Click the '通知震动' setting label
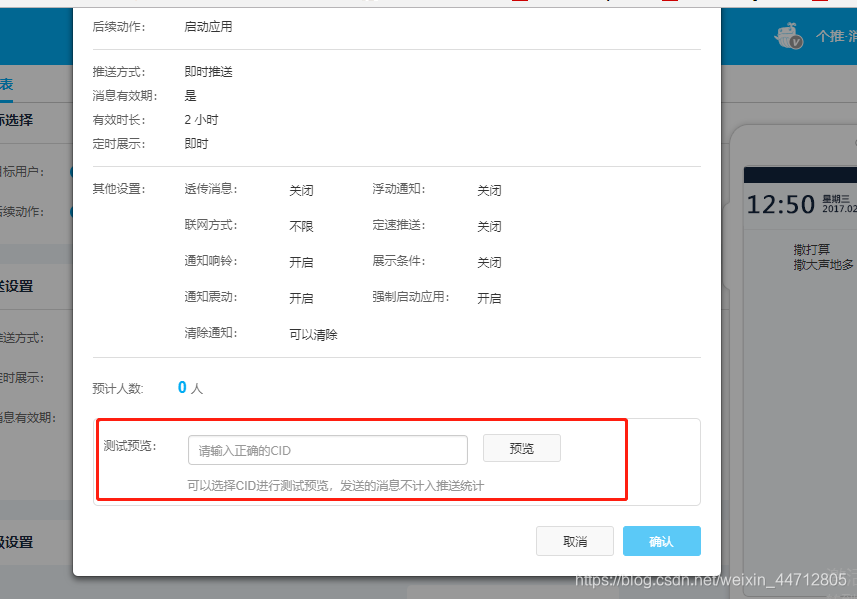Image resolution: width=857 pixels, height=599 pixels. pos(210,297)
